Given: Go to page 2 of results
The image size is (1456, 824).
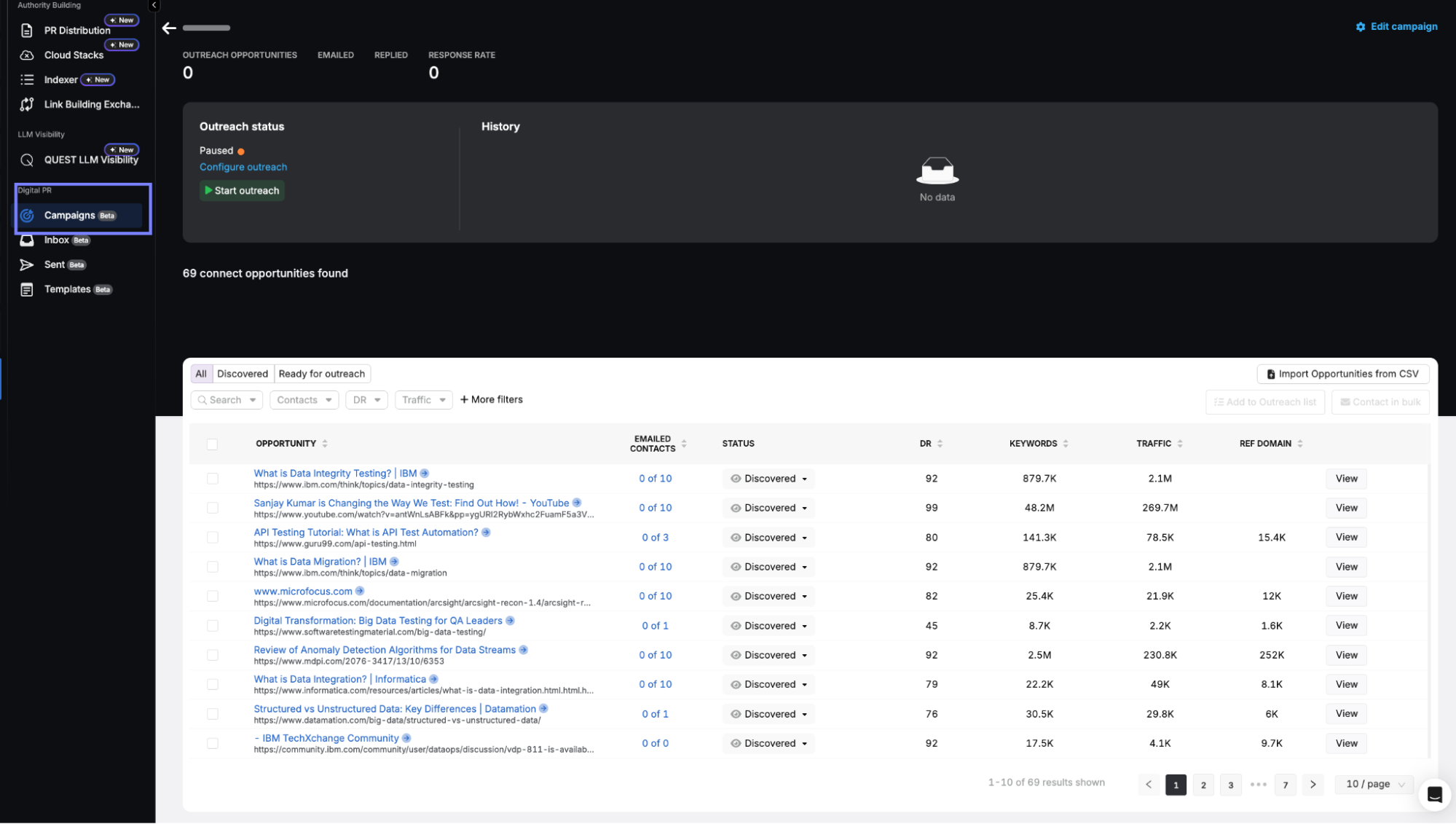Looking at the screenshot, I should [x=1203, y=785].
